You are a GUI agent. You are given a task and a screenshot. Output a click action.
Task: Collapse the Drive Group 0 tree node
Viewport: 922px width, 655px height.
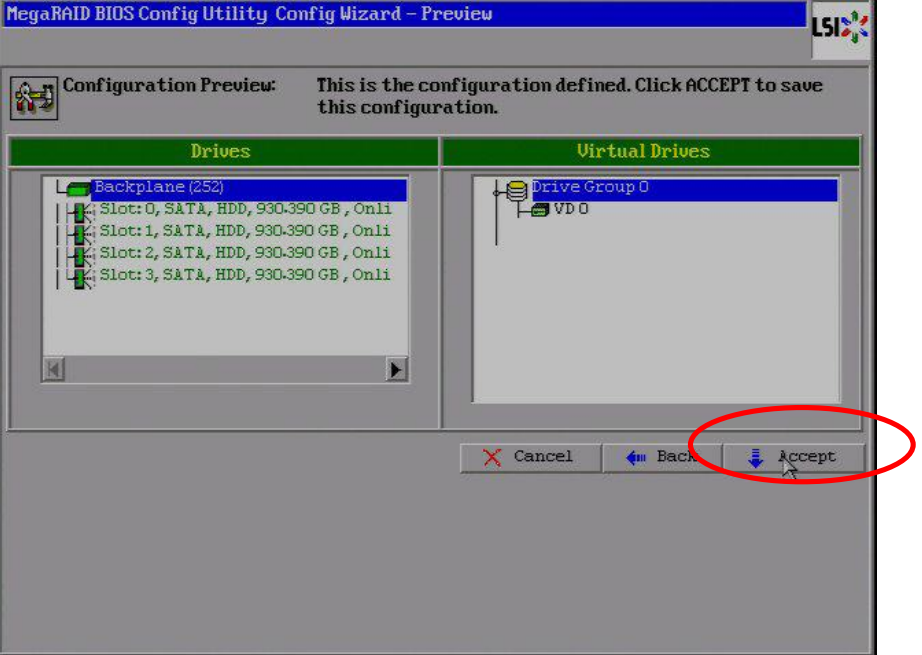pyautogui.click(x=496, y=192)
